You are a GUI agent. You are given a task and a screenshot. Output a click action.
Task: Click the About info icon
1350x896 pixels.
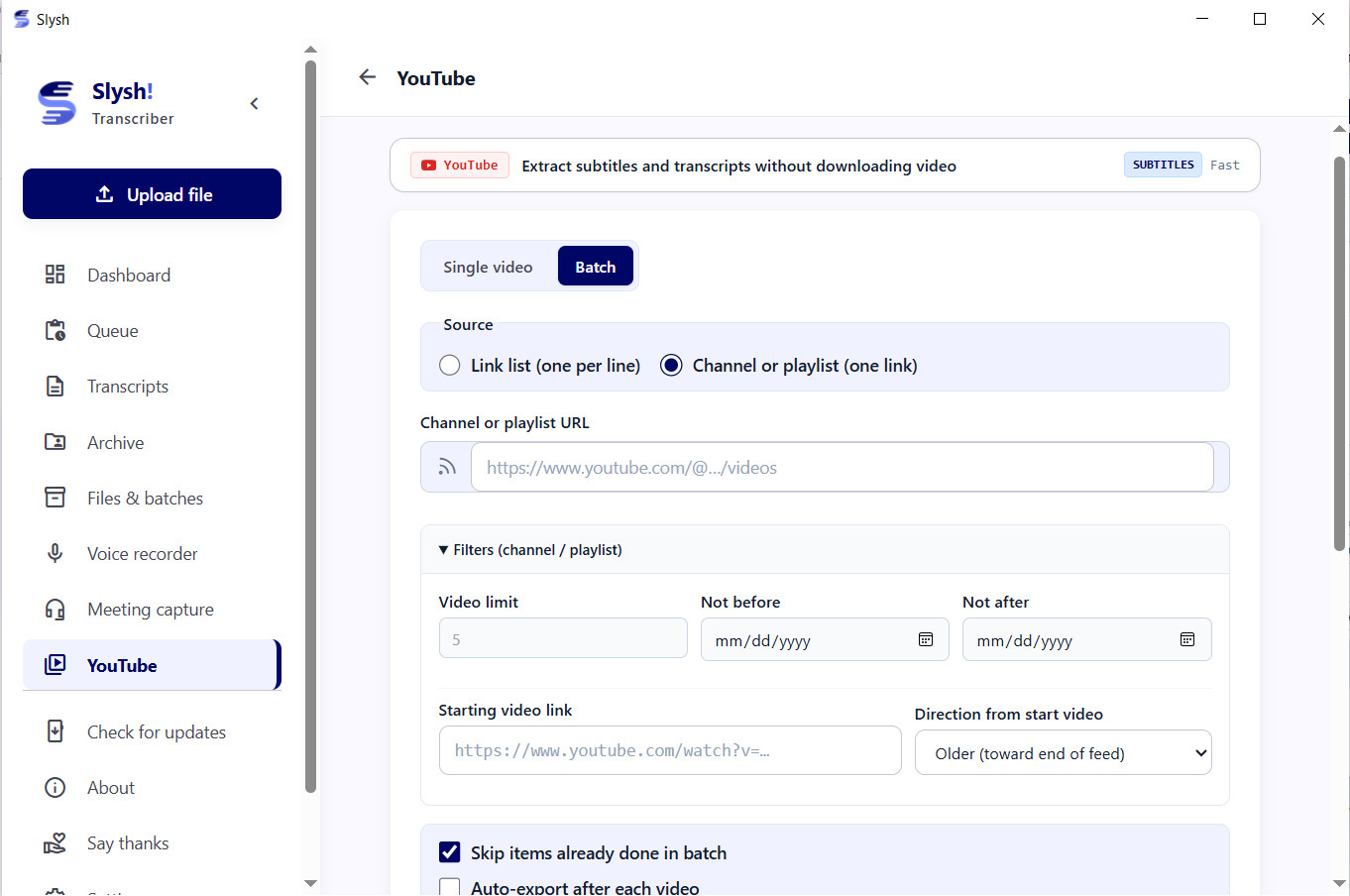point(56,787)
